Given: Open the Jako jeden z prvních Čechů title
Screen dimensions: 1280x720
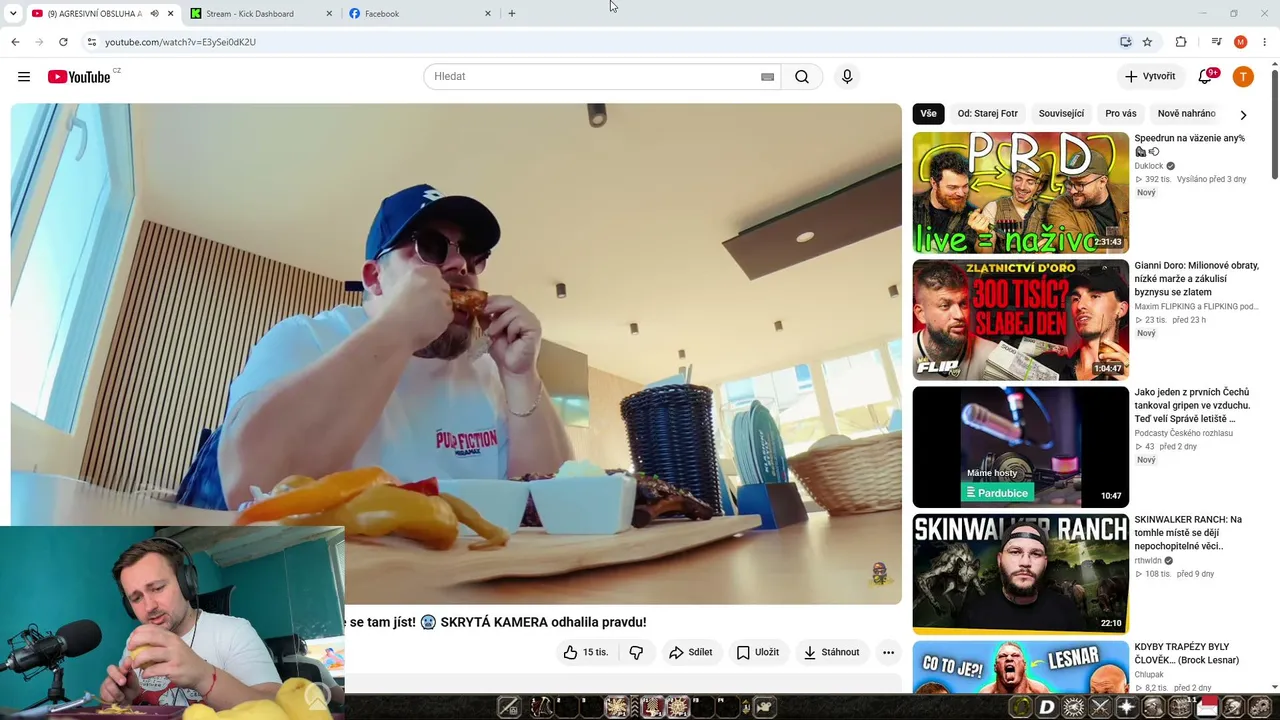Looking at the screenshot, I should coord(1192,405).
